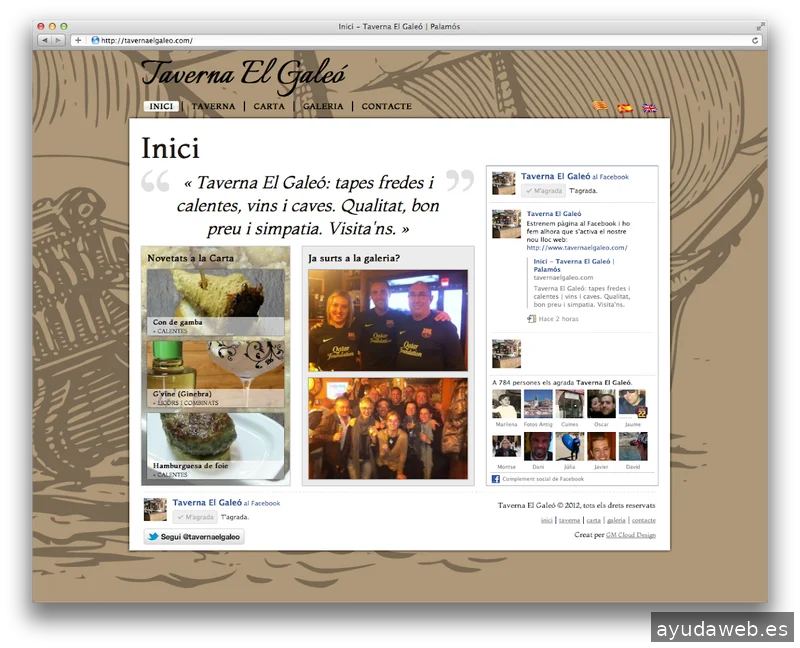Viewport: 800px width, 648px height.
Task: Open the Con de gamba dish thumbnail
Action: [215, 300]
